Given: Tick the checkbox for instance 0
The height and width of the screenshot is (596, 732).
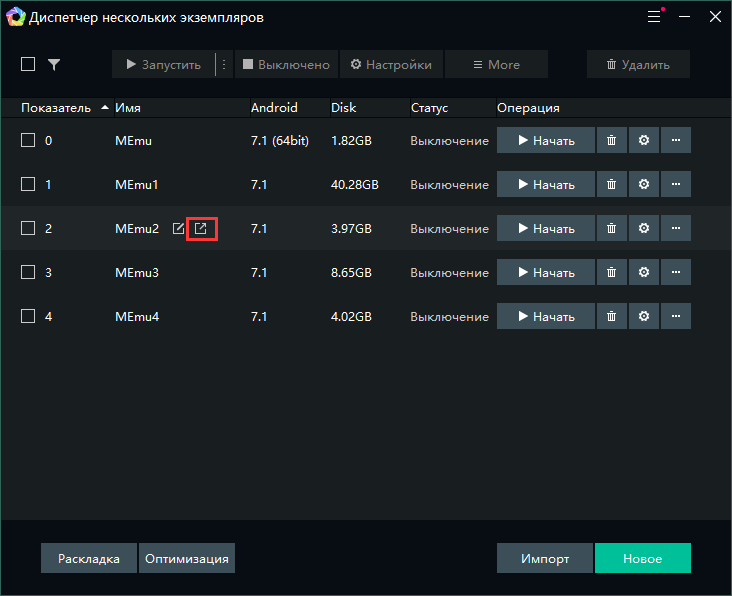Looking at the screenshot, I should coord(28,141).
